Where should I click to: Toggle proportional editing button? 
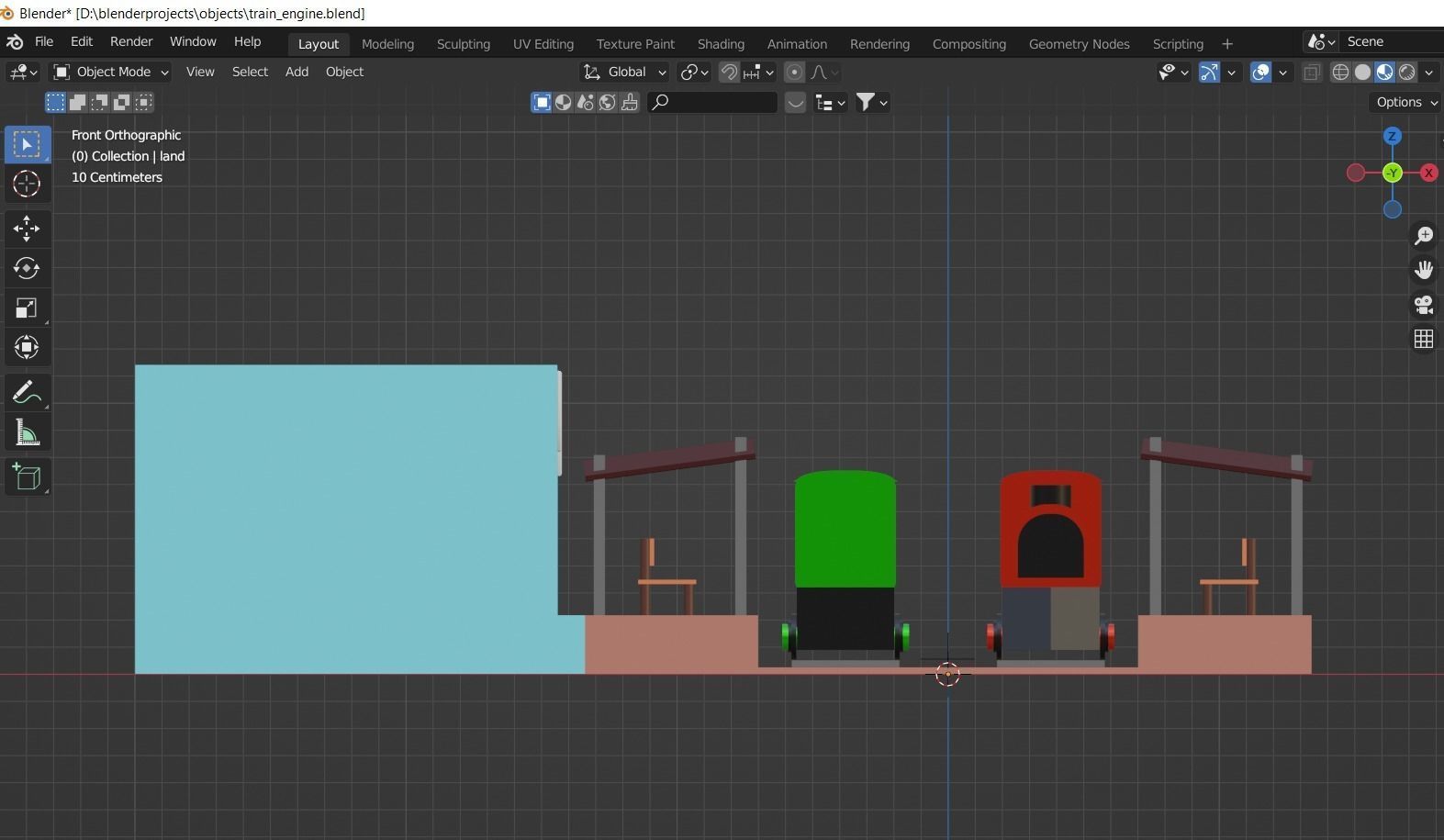[x=795, y=72]
